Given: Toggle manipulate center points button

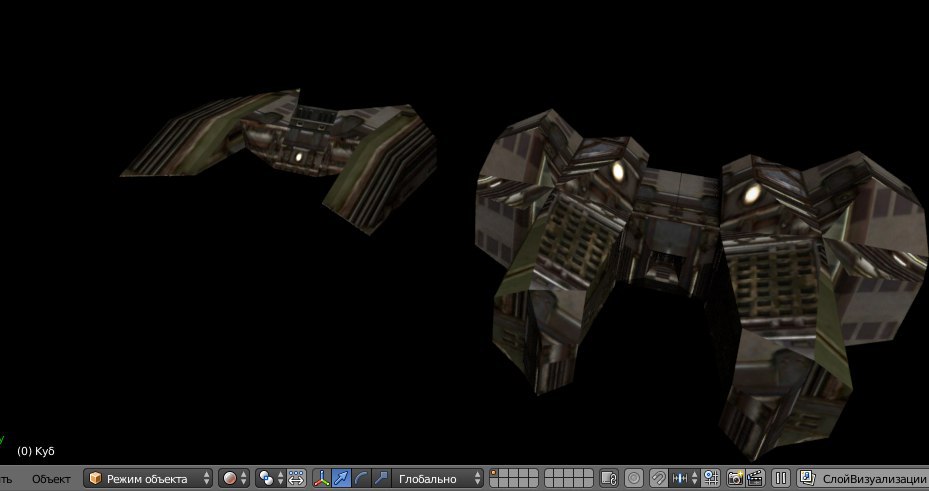Looking at the screenshot, I should [x=296, y=478].
